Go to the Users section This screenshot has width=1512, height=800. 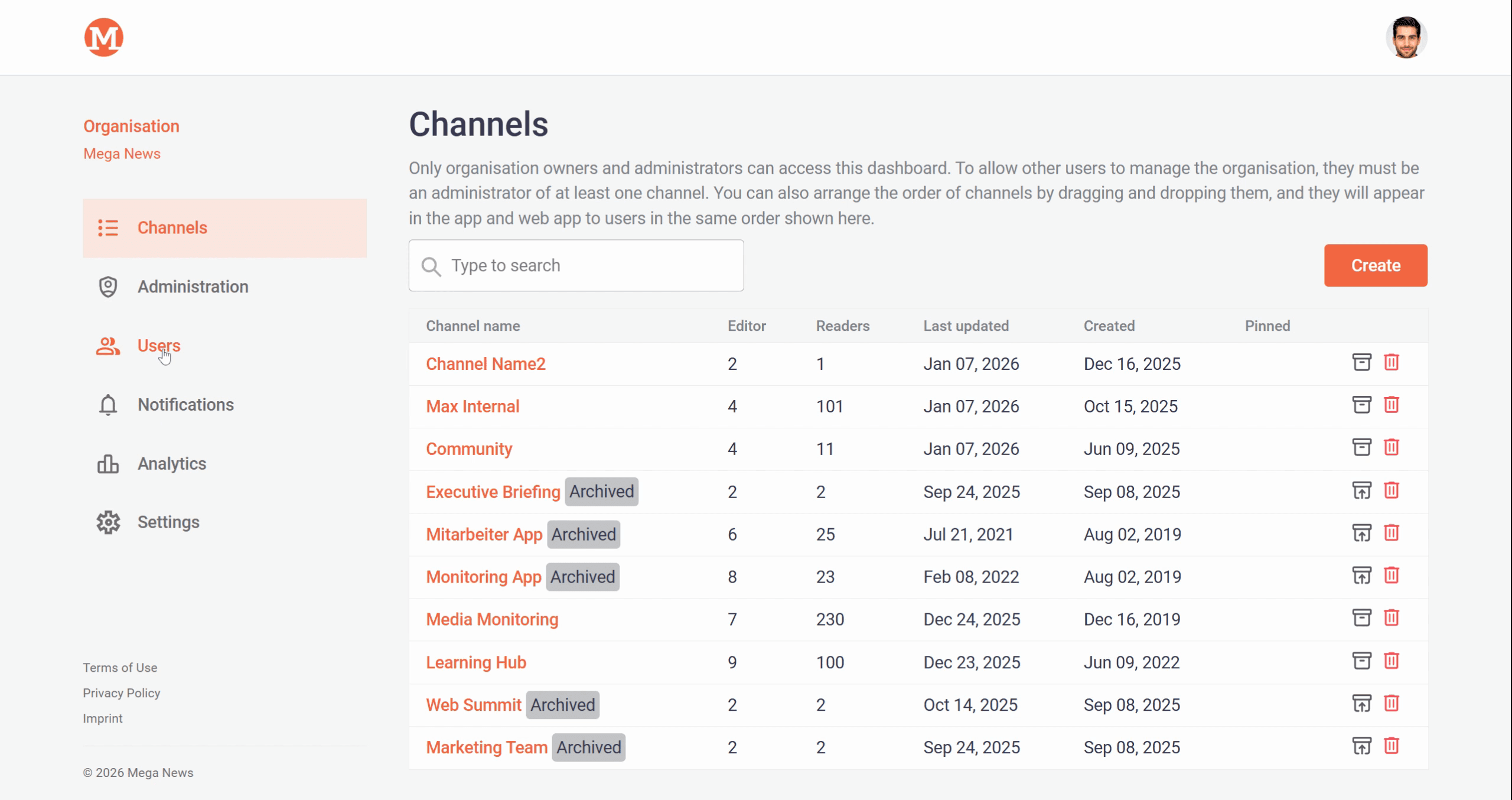158,346
